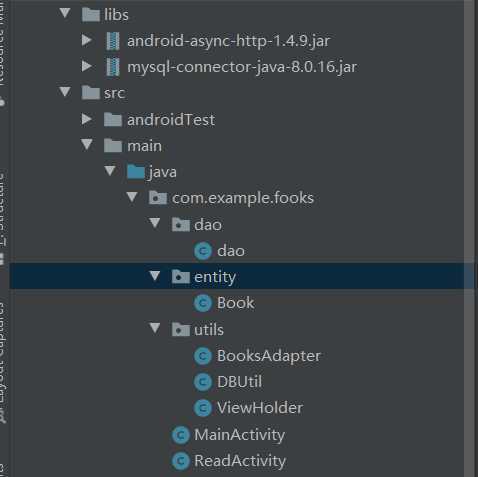Click the android-async-http jar archive icon
Viewport: 478px width, 477px height.
113,41
